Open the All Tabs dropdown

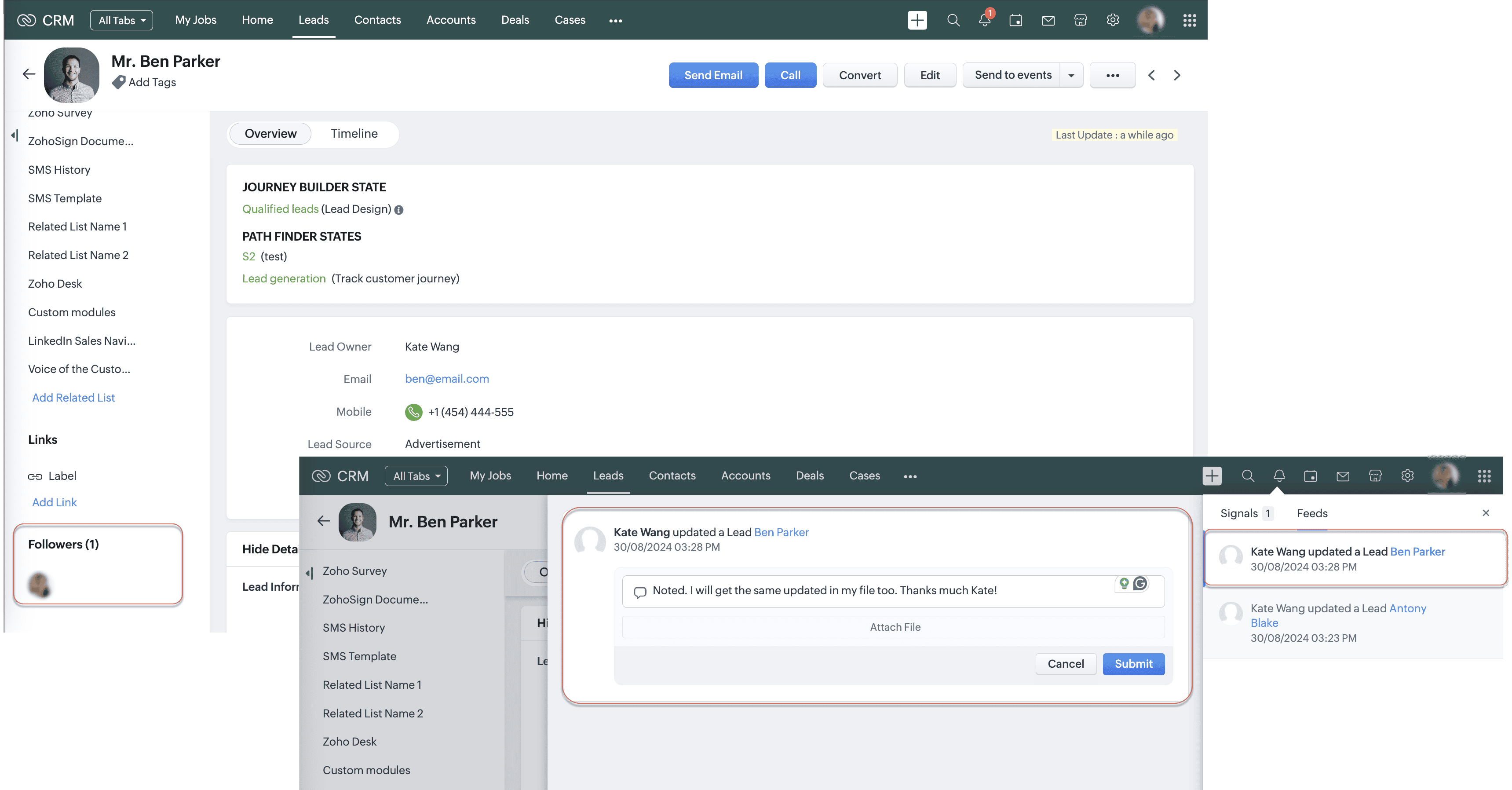(x=121, y=21)
